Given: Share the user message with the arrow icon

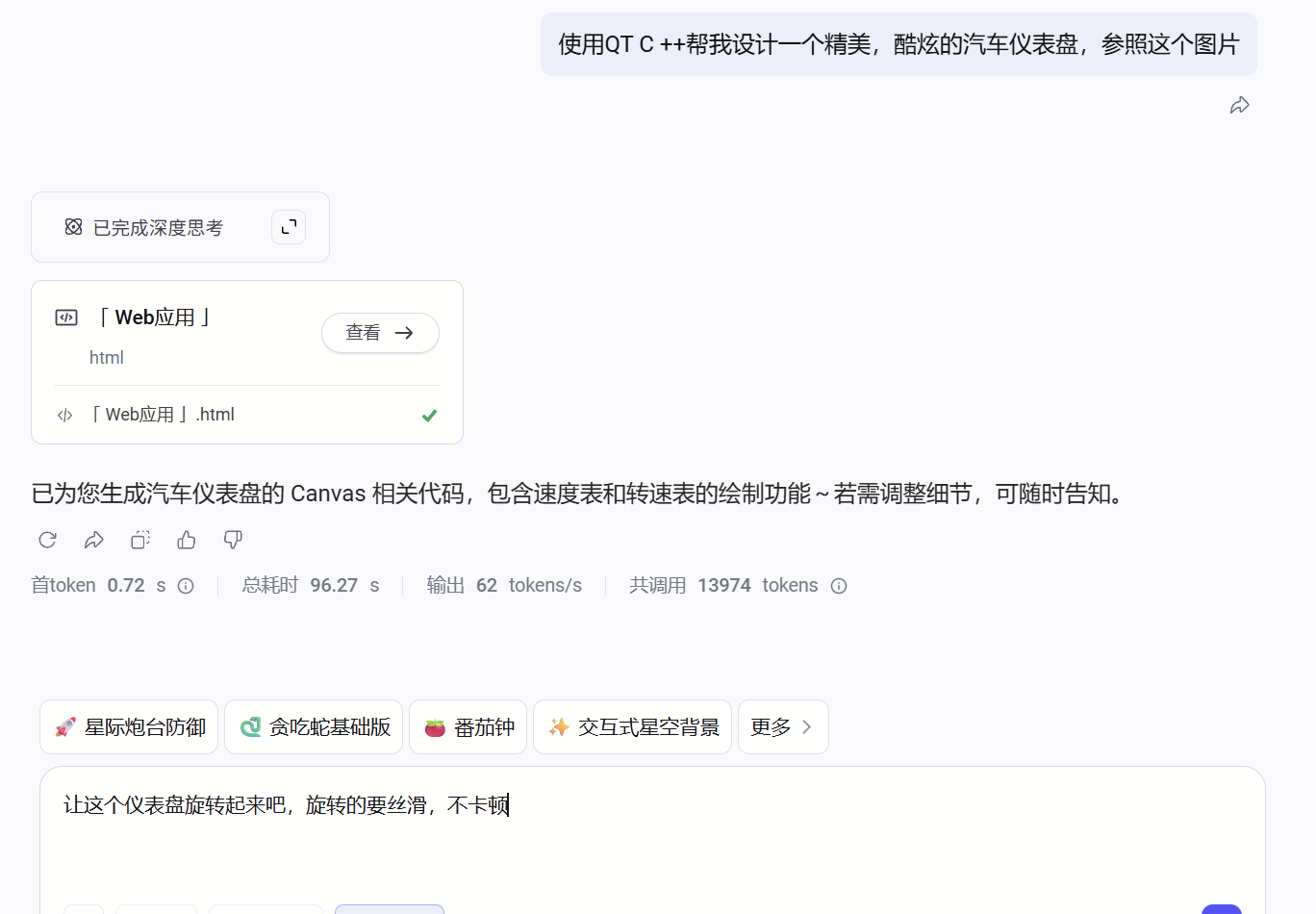Looking at the screenshot, I should pyautogui.click(x=1239, y=106).
